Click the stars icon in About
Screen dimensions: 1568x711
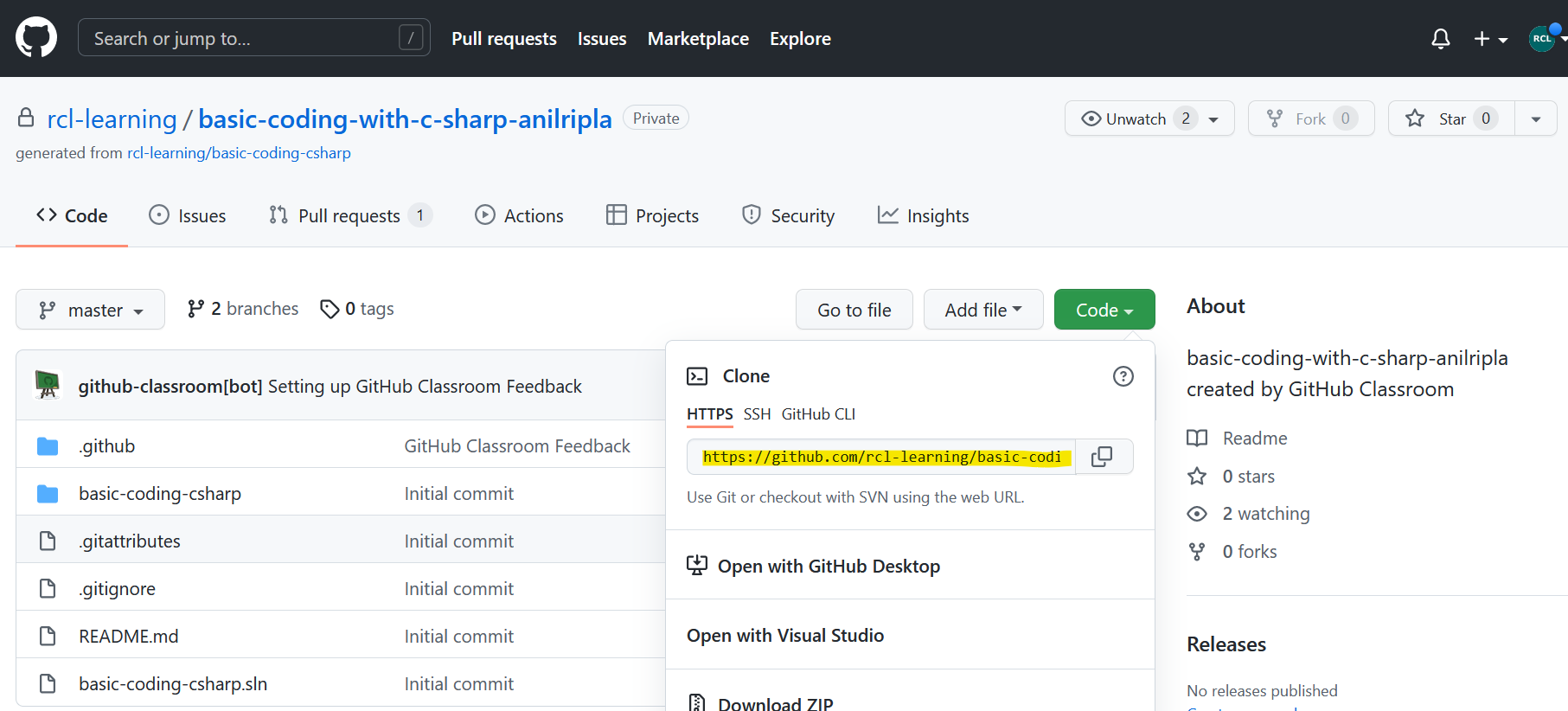point(1197,477)
